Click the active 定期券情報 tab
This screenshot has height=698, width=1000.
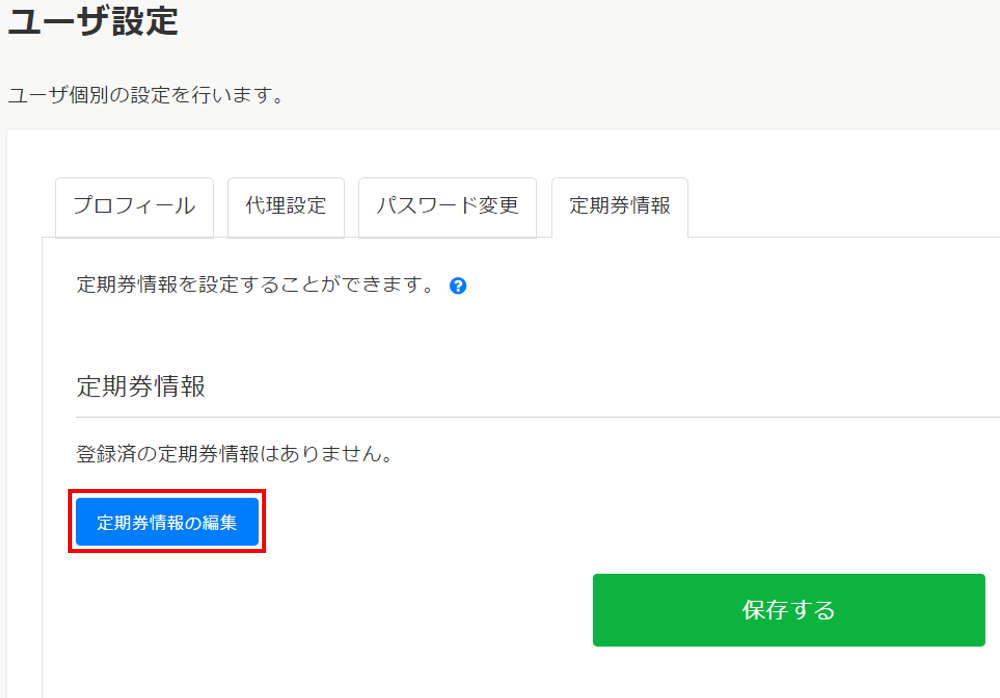pyautogui.click(x=619, y=207)
